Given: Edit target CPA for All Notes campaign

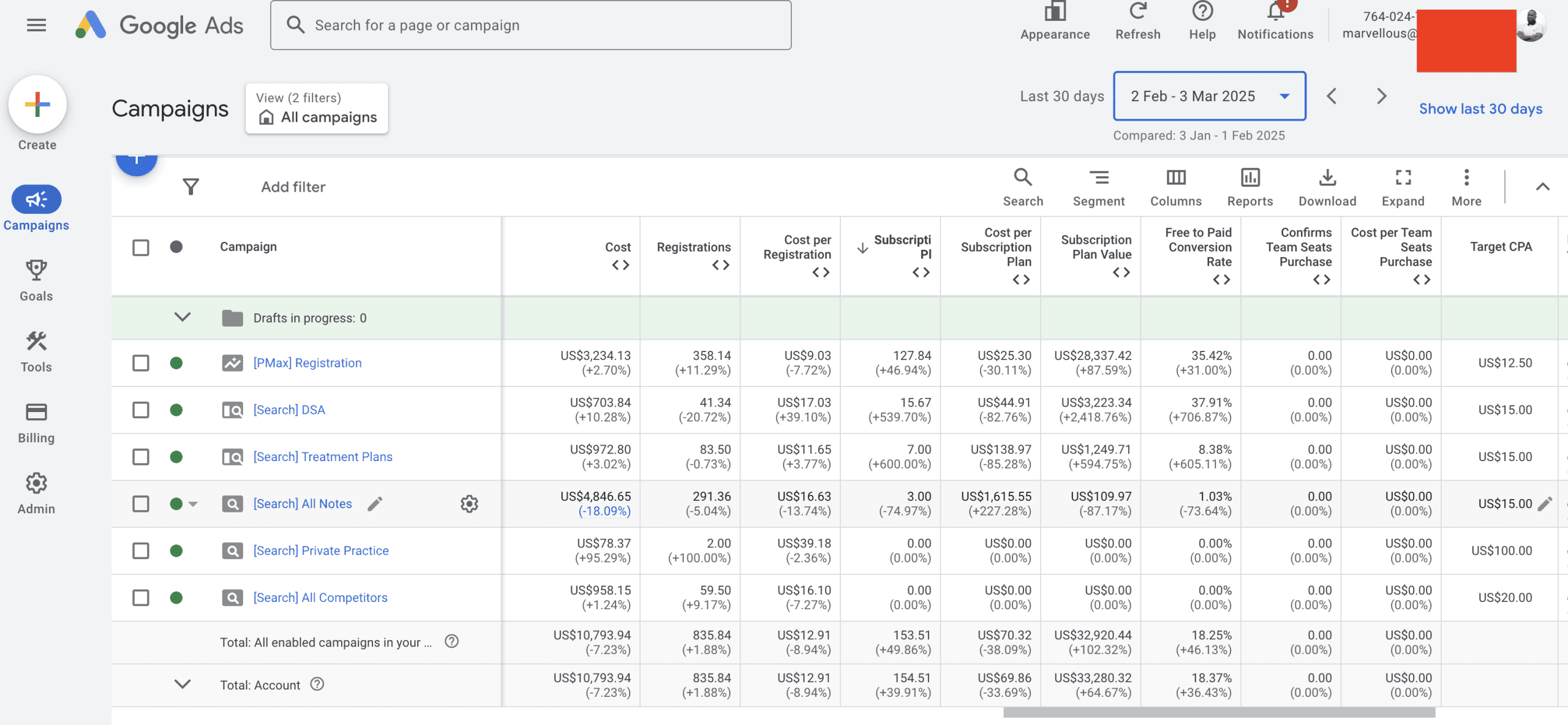Looking at the screenshot, I should pos(1545,503).
